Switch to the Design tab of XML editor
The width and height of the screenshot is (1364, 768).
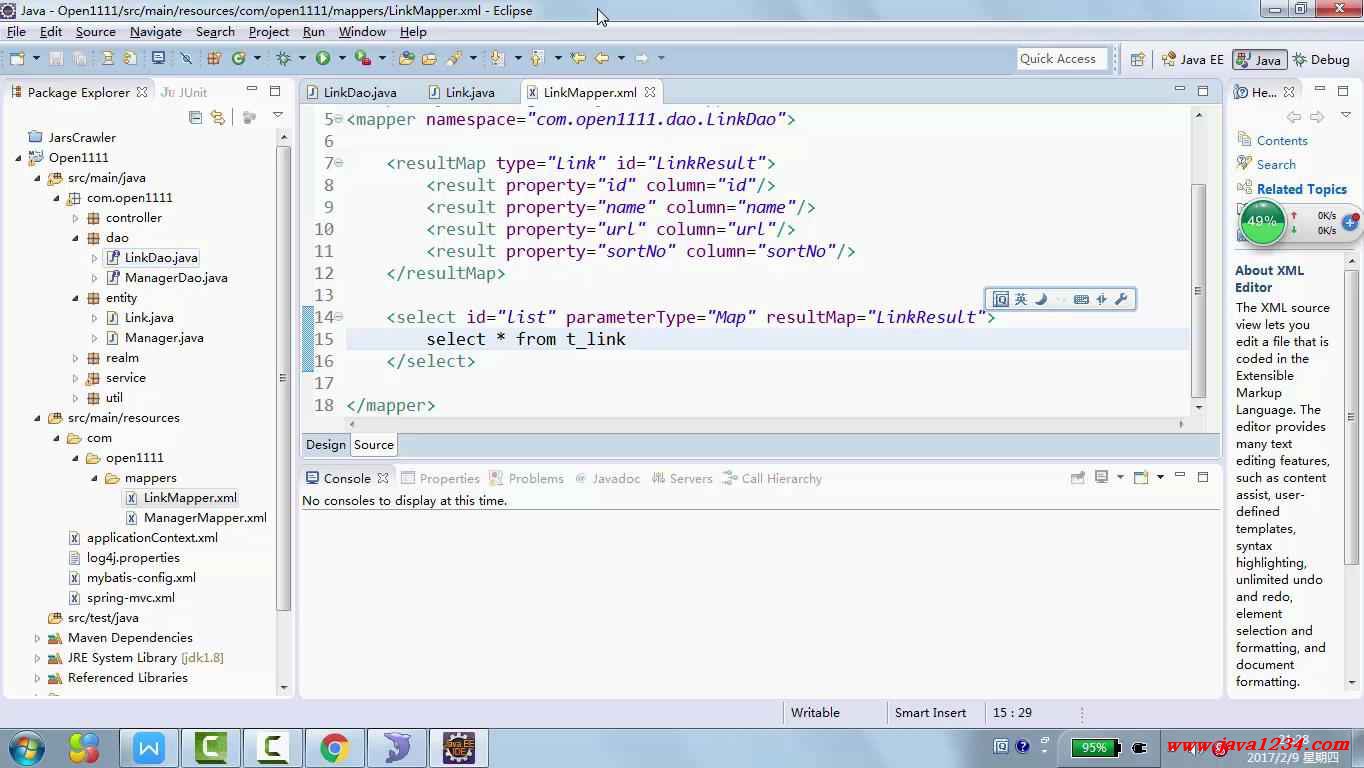tap(326, 445)
